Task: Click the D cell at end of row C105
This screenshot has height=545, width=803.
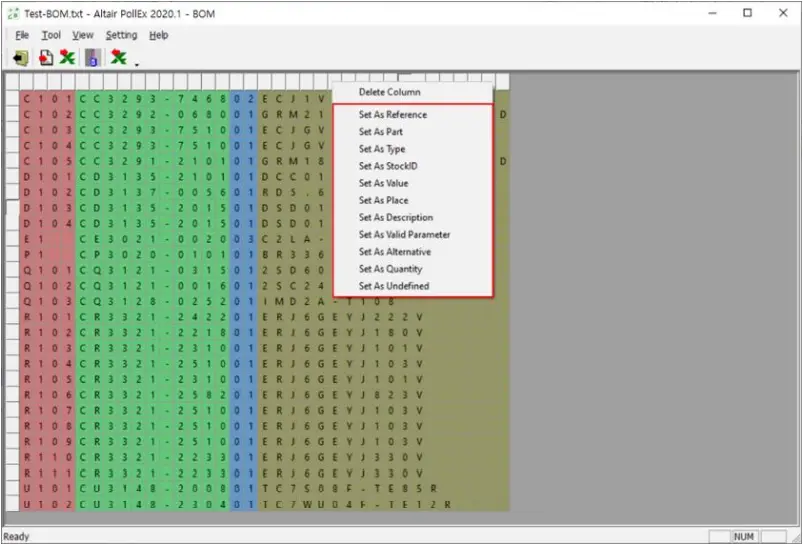Action: coord(503,161)
